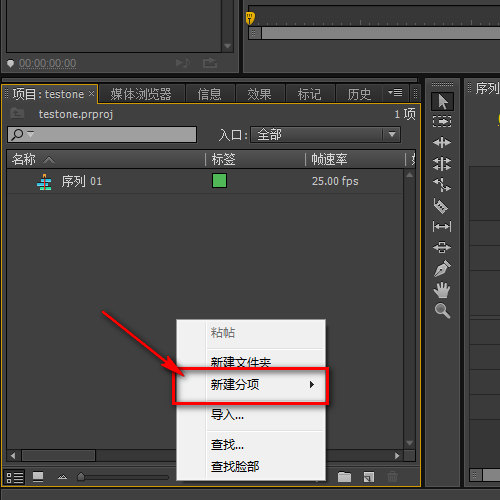
Task: Click the parent folder icon beside testone.prproj
Action: click(17, 114)
